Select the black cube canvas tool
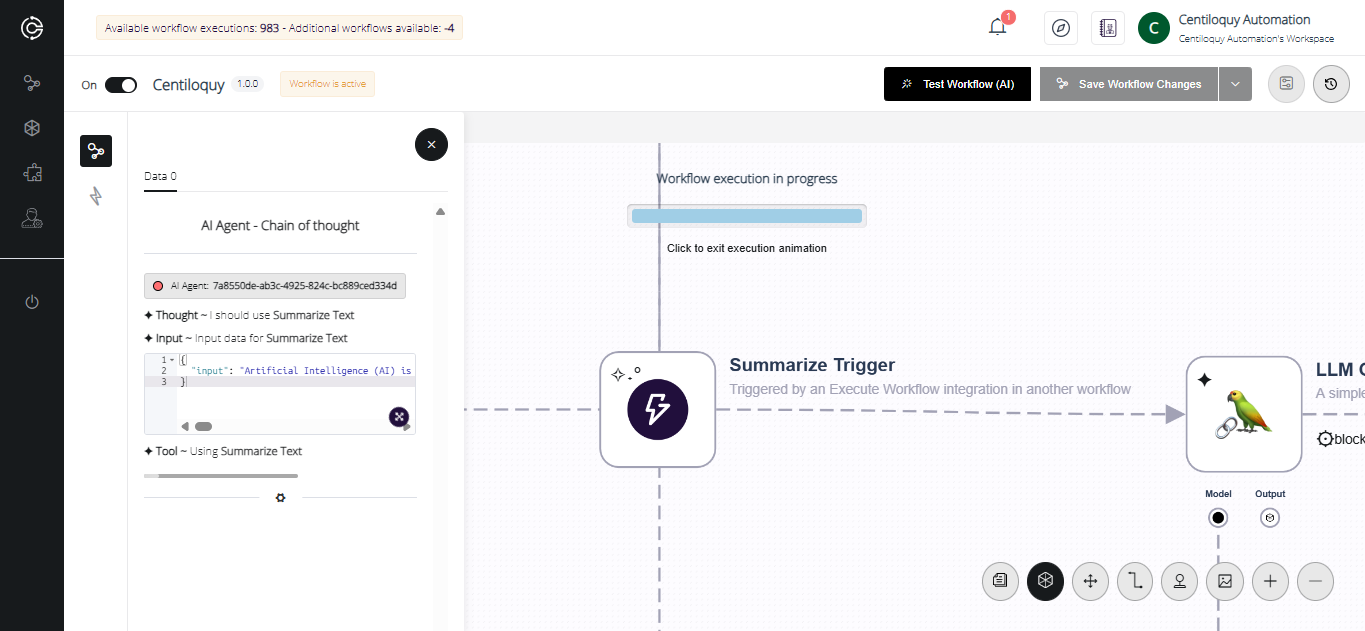1365x631 pixels. 1045,581
